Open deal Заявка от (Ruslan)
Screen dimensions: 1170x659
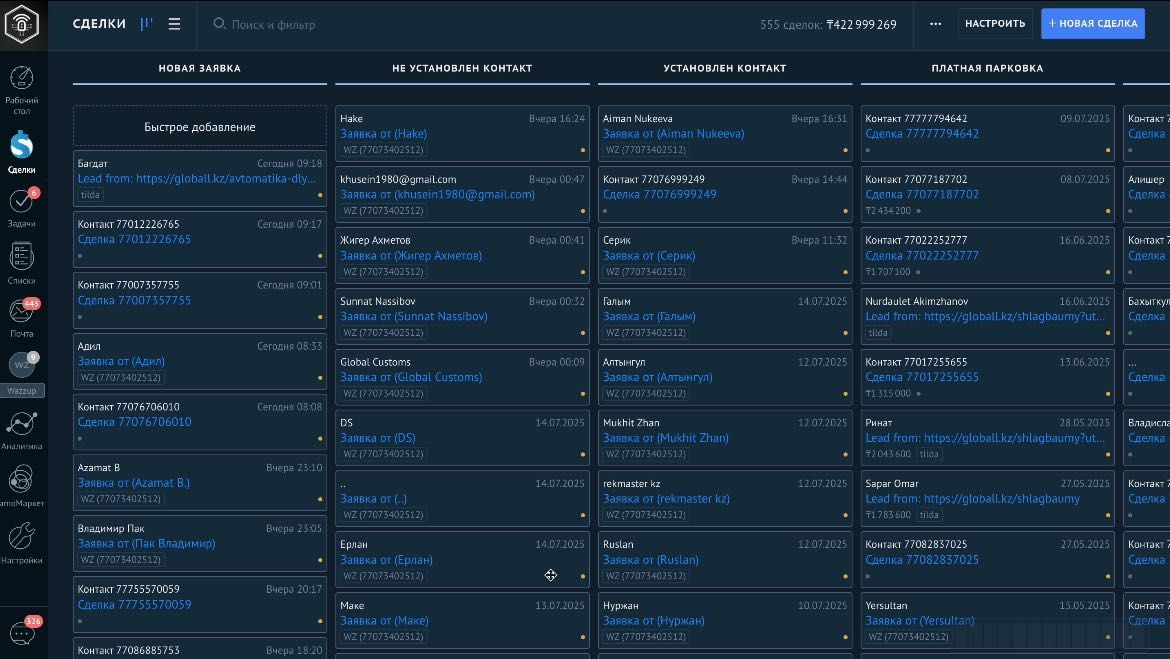[651, 560]
